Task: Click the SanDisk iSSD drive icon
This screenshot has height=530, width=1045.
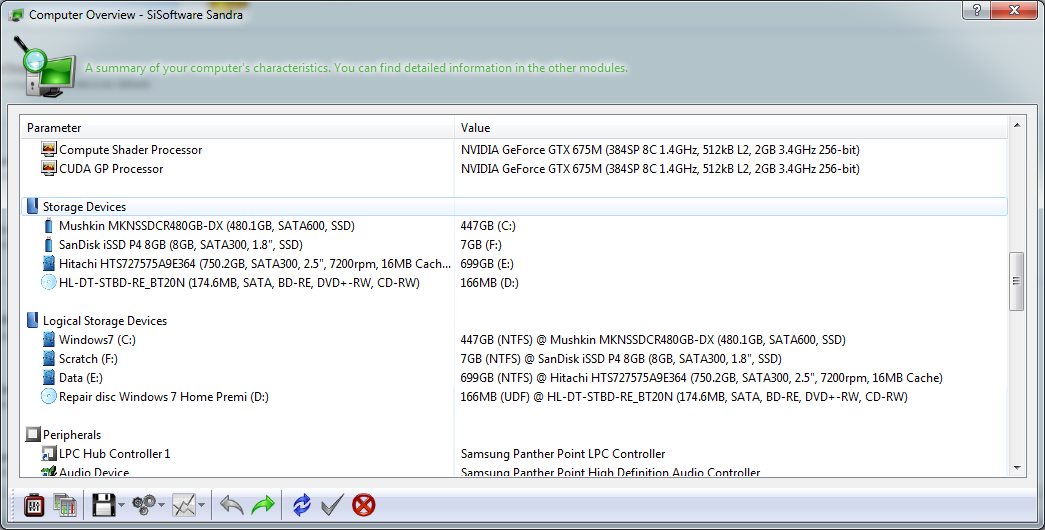Action: pos(48,245)
